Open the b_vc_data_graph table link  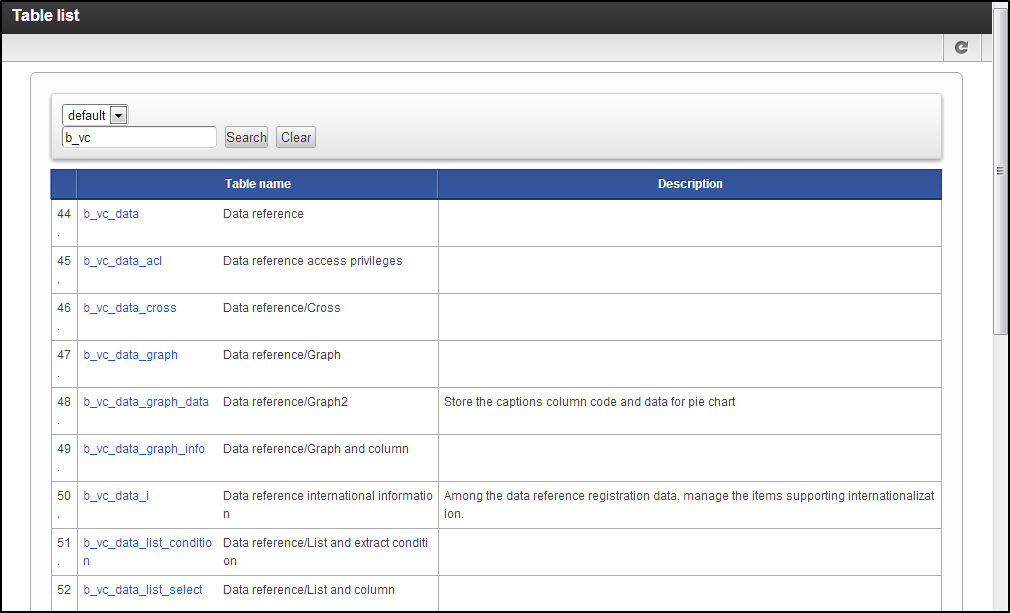point(130,355)
